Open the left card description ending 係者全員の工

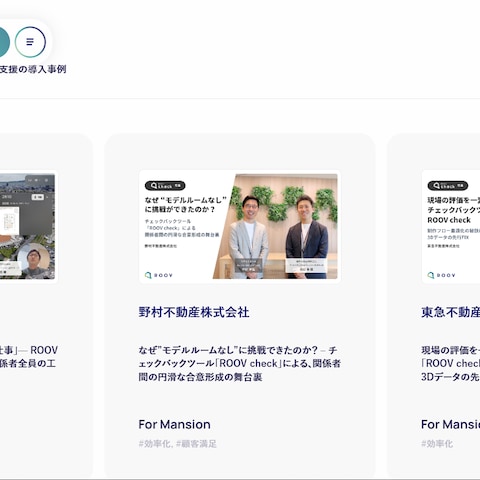[x=29, y=357]
